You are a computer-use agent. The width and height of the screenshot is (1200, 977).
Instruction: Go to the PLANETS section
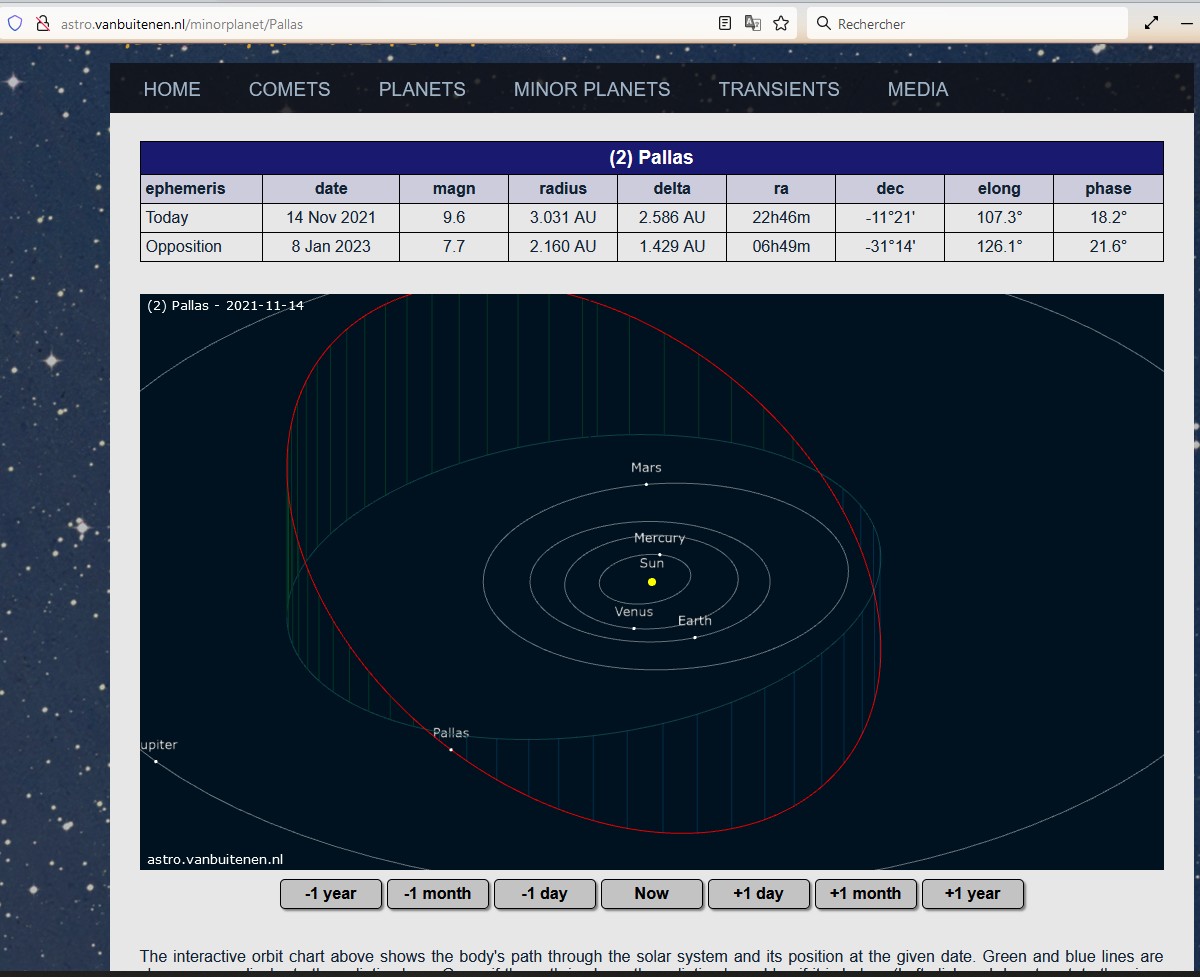click(x=422, y=90)
